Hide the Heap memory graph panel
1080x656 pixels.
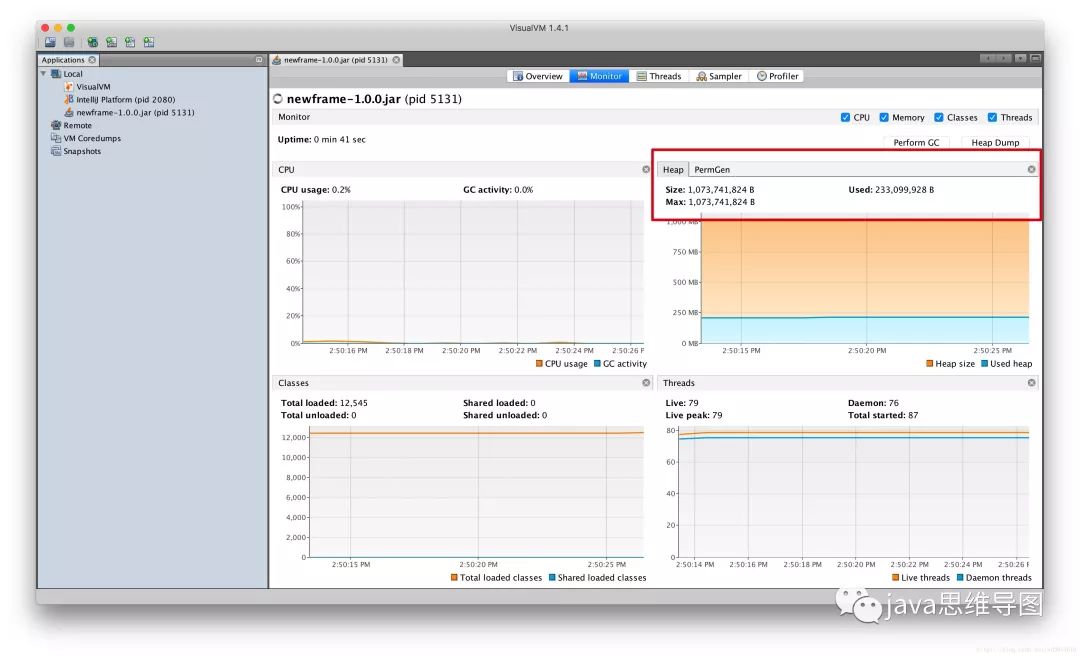[1031, 170]
